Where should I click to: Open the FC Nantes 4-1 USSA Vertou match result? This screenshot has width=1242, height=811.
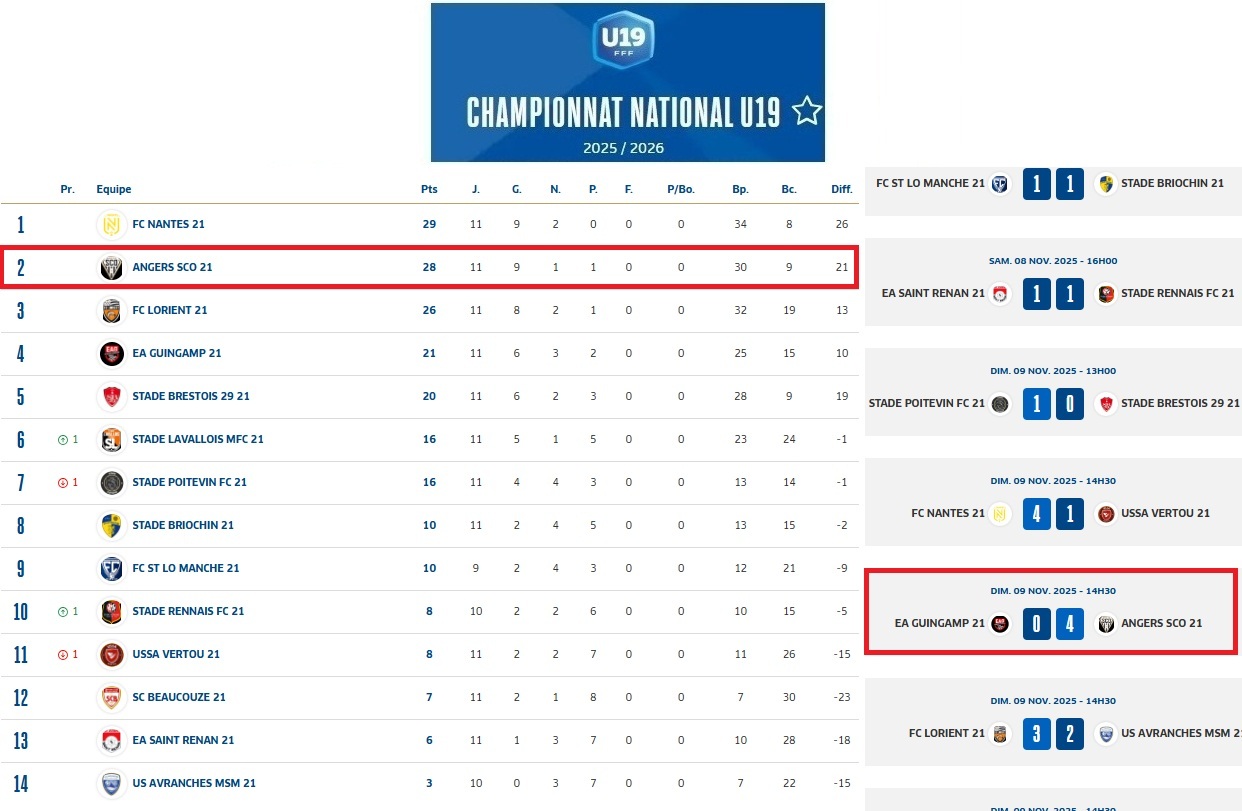tap(1053, 513)
